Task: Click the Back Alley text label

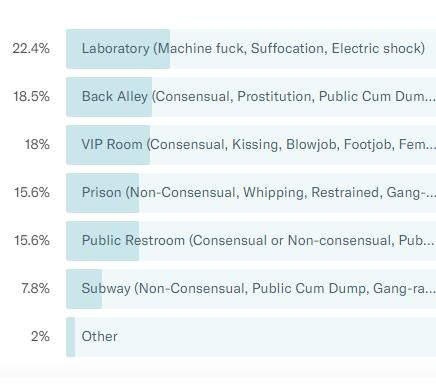Action: pyautogui.click(x=115, y=97)
